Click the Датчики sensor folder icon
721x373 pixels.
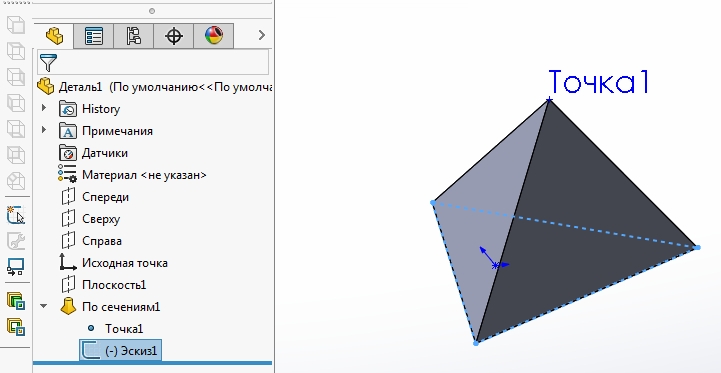tap(68, 153)
